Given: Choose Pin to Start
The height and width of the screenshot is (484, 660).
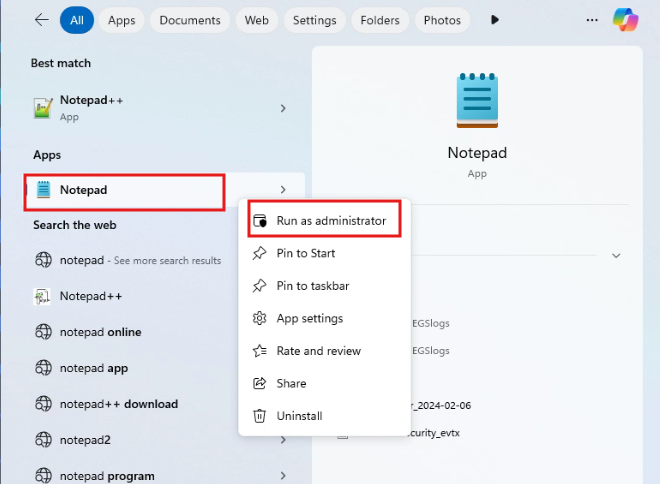Looking at the screenshot, I should point(325,253).
